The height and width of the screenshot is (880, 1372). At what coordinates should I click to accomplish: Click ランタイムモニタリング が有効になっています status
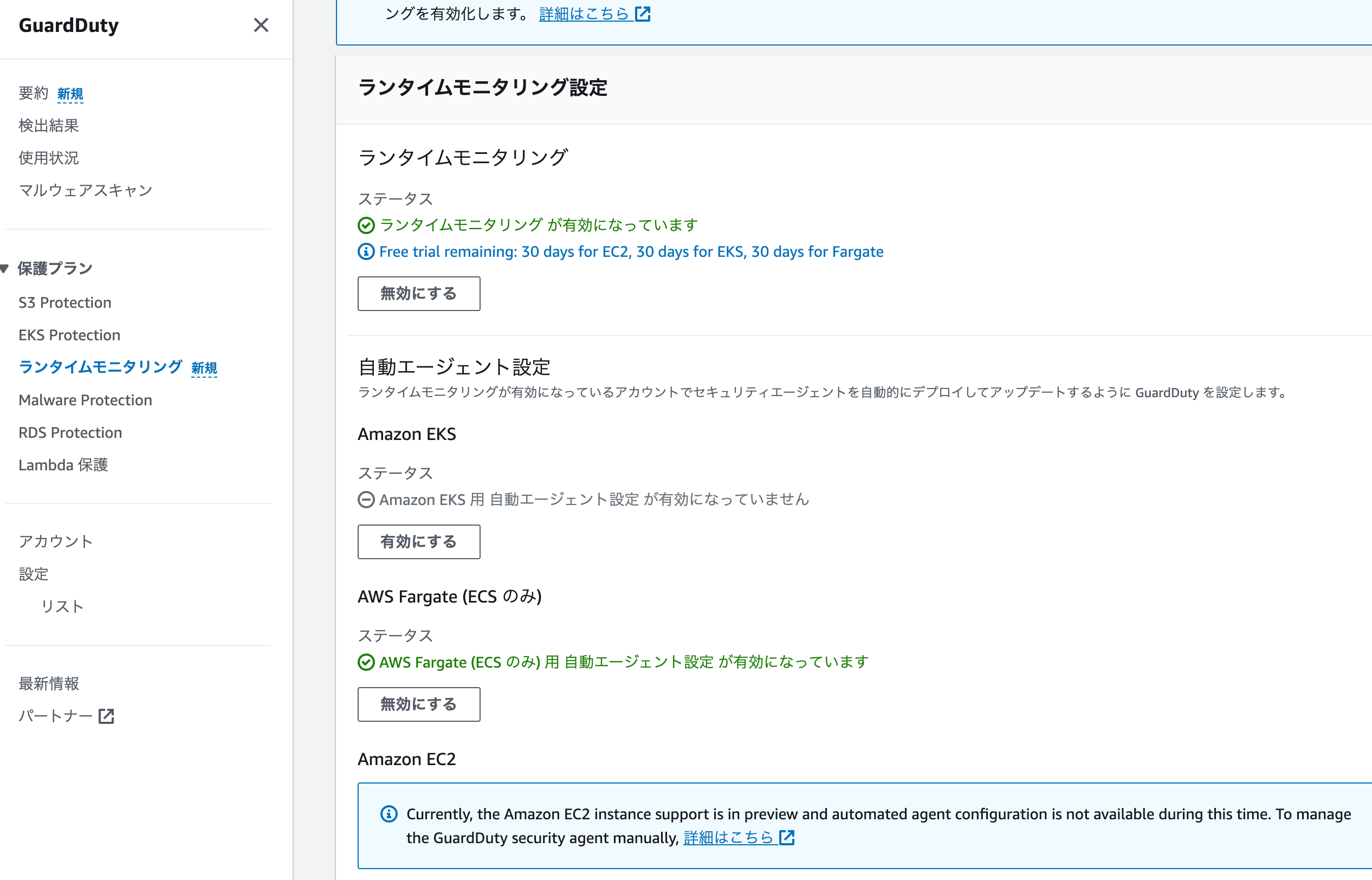[x=539, y=225]
